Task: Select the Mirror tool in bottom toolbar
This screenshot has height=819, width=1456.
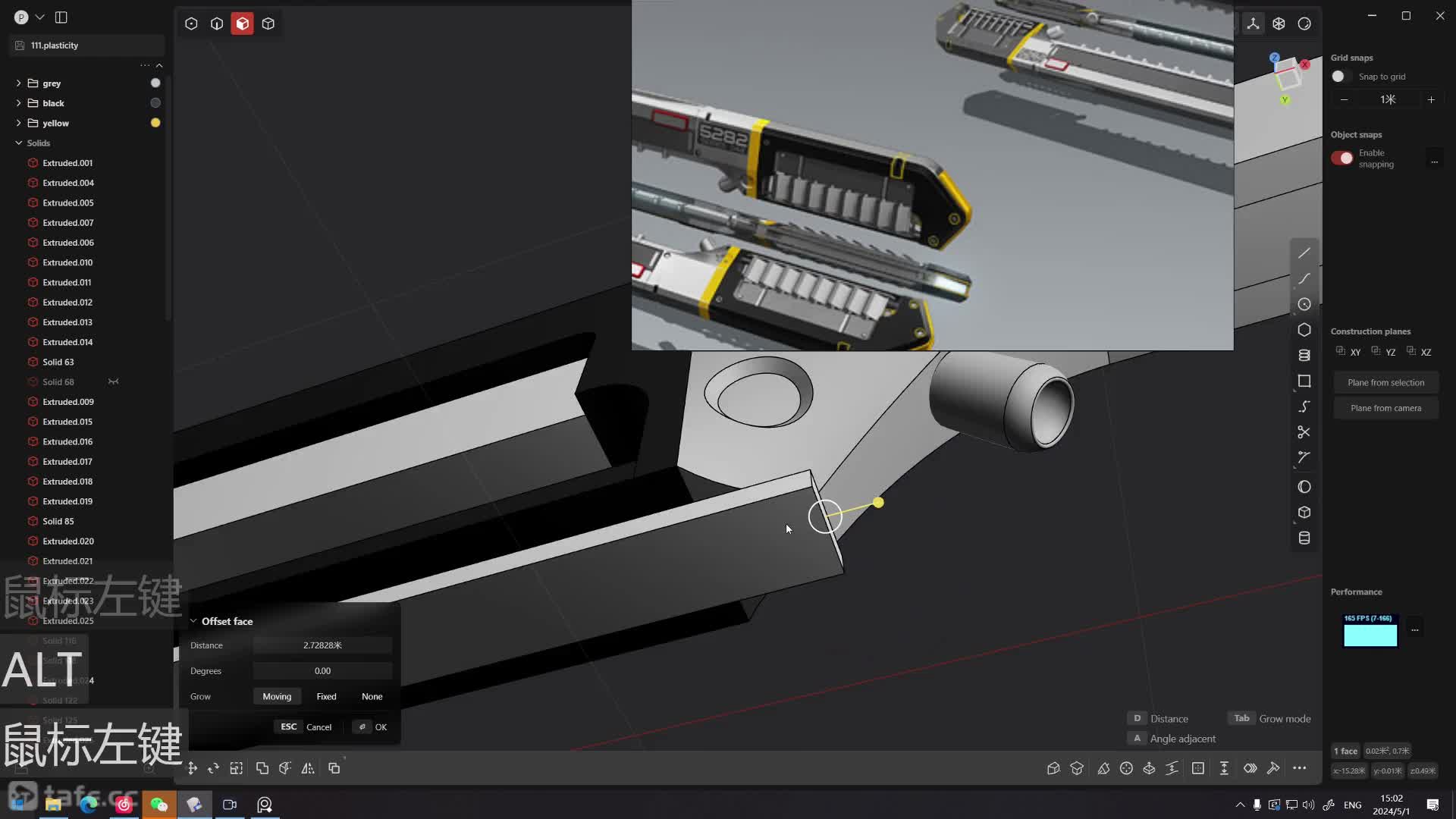Action: [x=308, y=768]
